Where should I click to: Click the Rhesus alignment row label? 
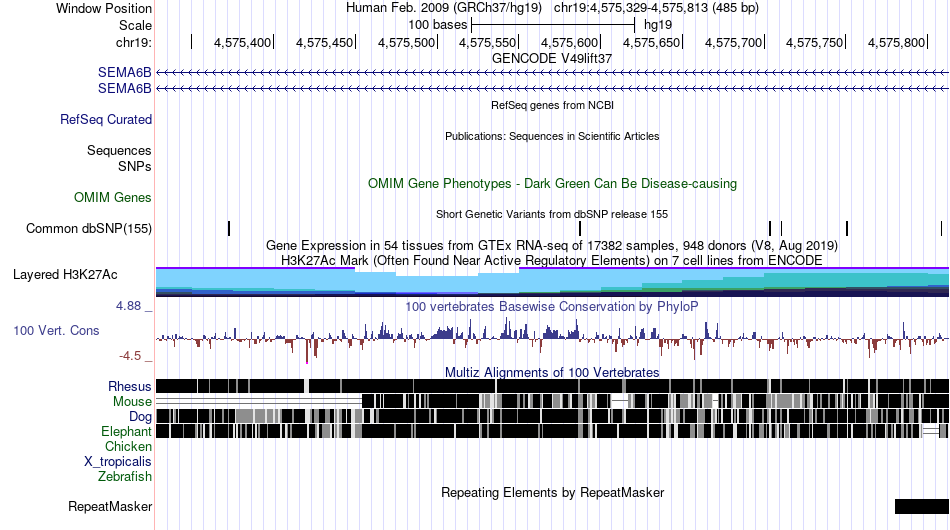130,386
